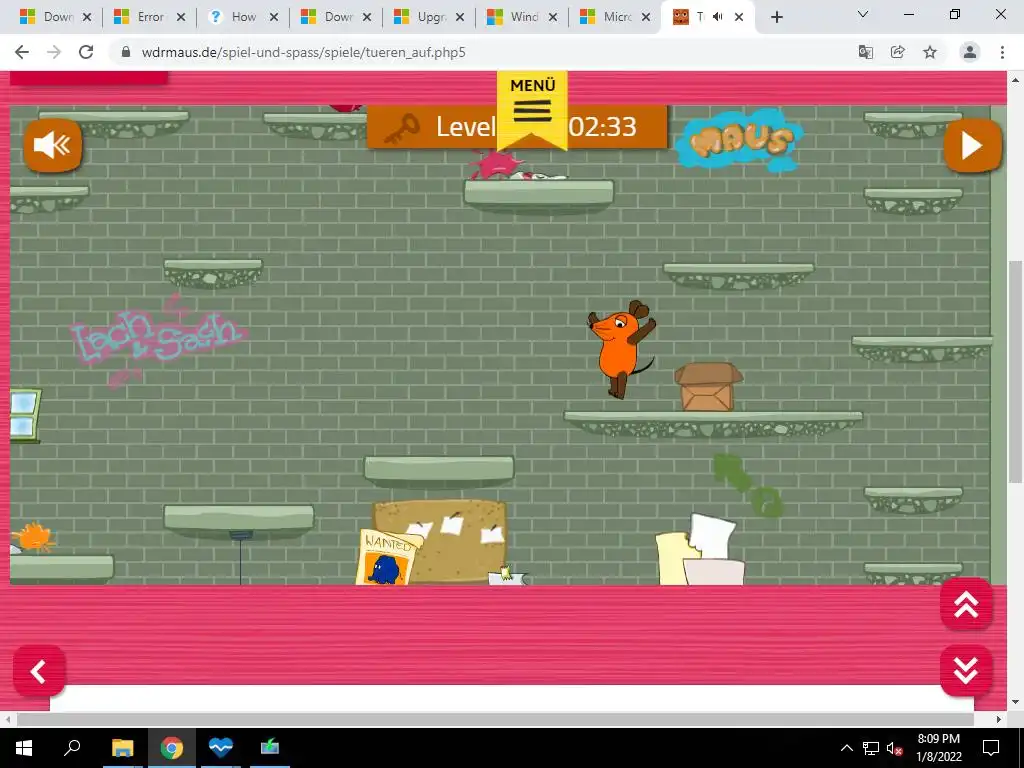Switch to the Micr tab
The image size is (1024, 768).
coord(616,17)
